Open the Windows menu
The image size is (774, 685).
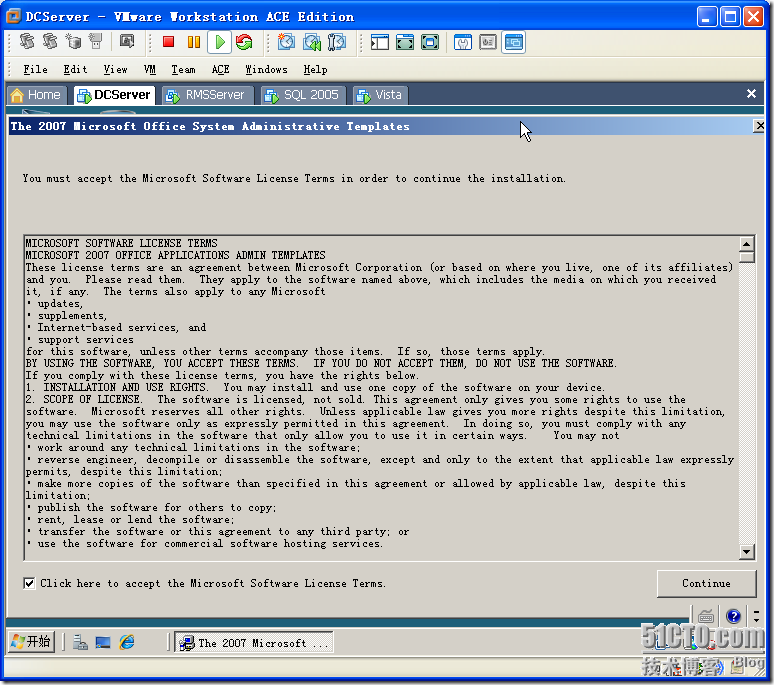click(267, 70)
